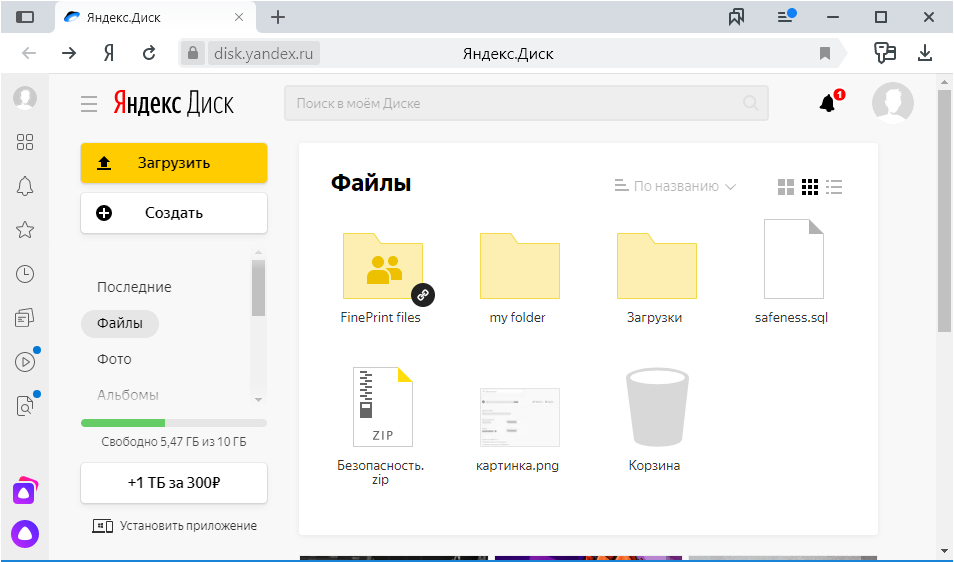Open Disk notifications bell with badge

pos(829,103)
